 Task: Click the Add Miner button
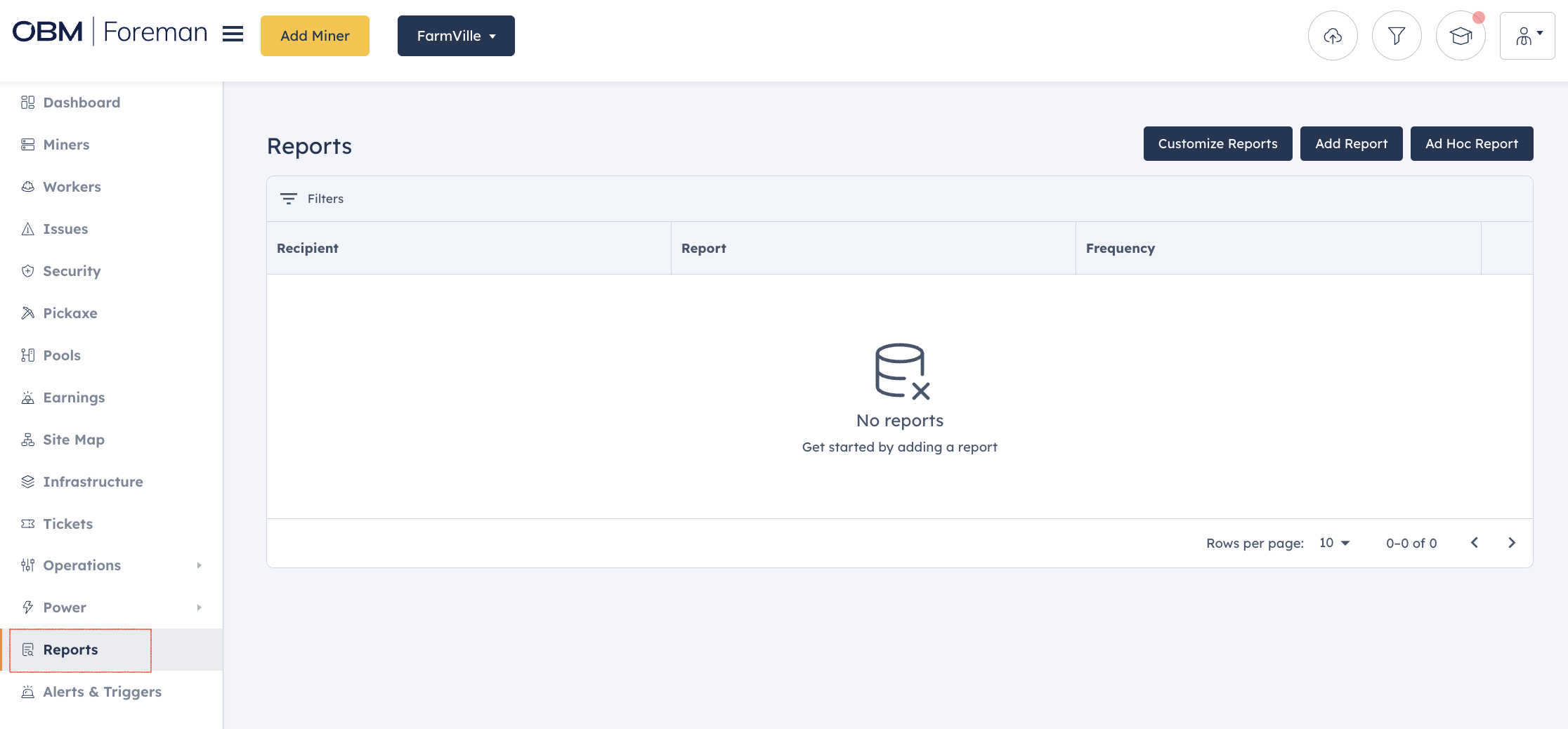315,36
